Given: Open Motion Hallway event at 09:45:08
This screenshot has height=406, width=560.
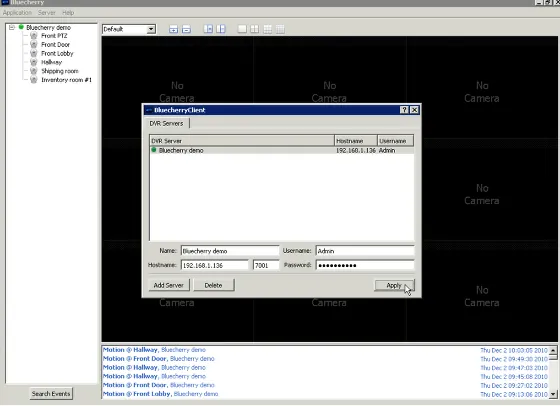Looking at the screenshot, I should point(325,376).
